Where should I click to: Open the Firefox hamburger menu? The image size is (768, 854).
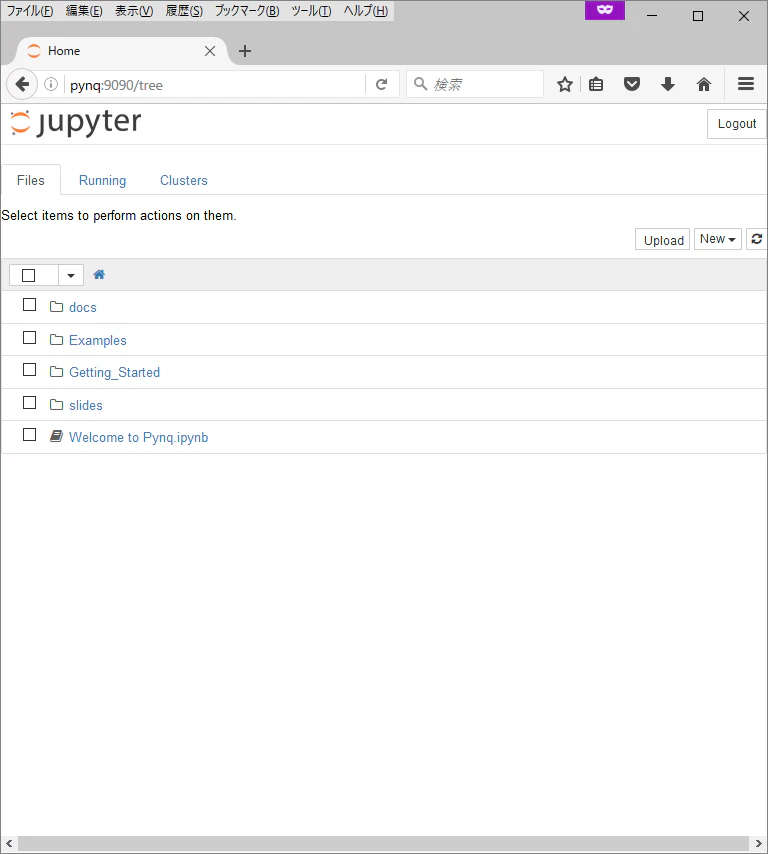(746, 84)
